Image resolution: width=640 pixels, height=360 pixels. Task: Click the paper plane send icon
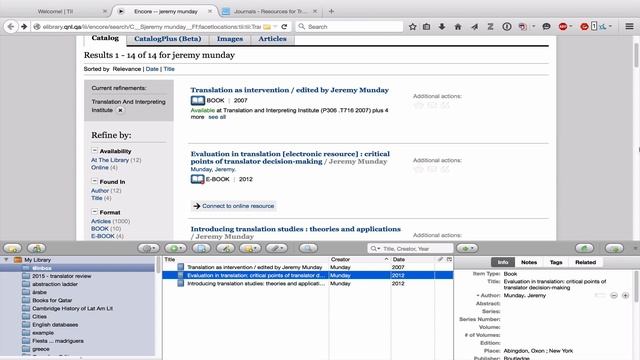[474, 27]
